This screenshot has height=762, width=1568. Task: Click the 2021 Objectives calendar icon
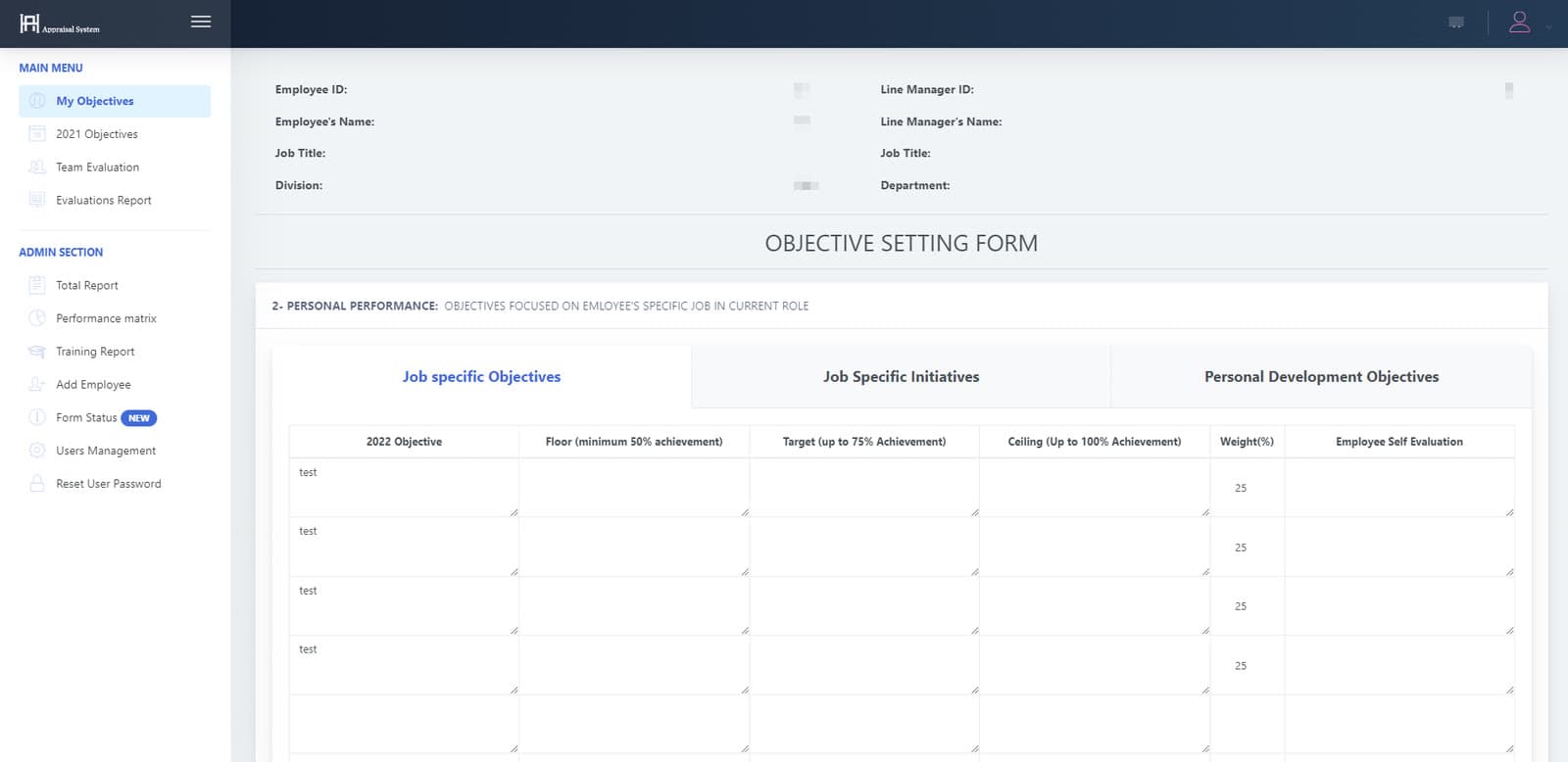(x=37, y=134)
